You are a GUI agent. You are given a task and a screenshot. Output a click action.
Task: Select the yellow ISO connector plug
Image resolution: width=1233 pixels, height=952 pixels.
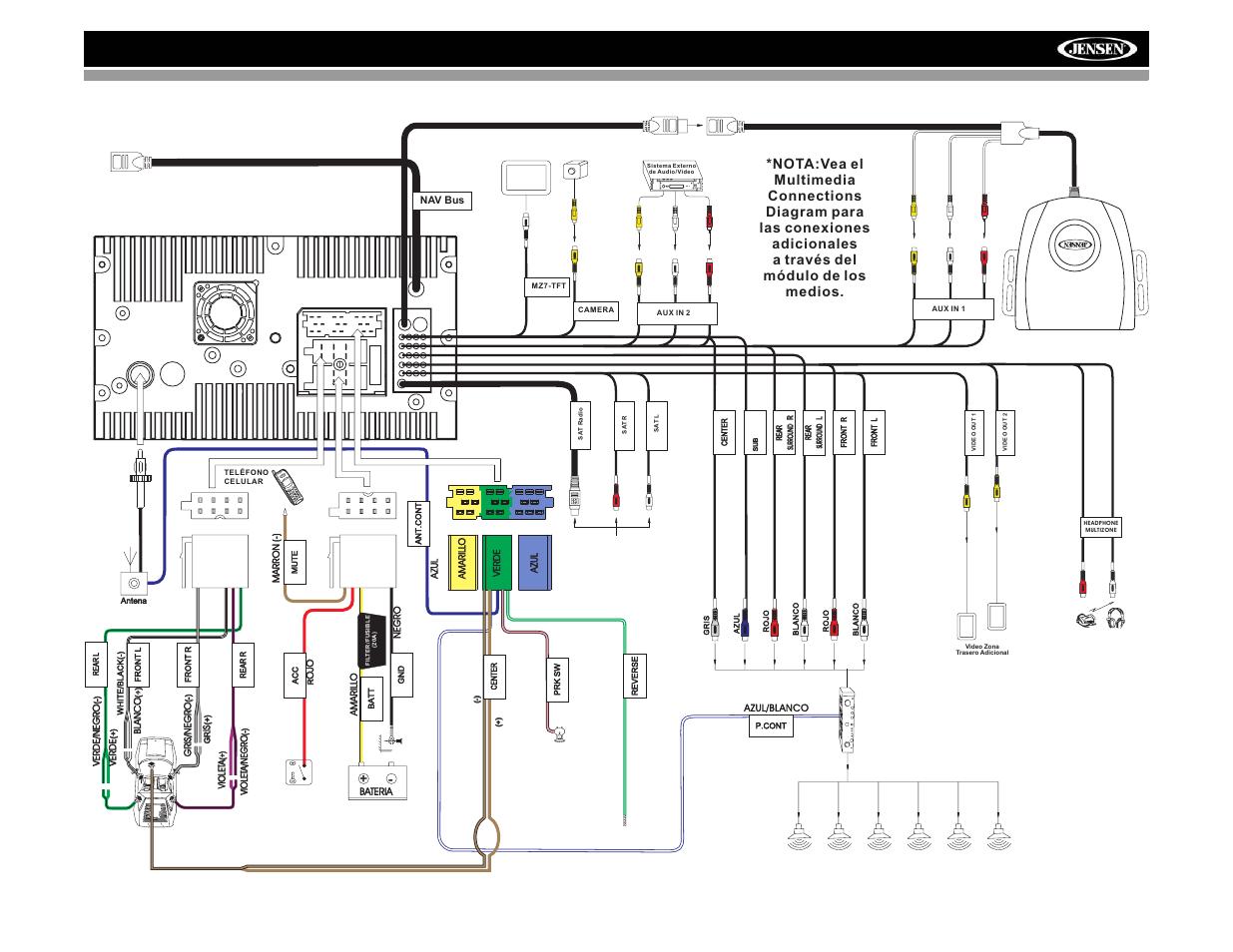(x=463, y=502)
